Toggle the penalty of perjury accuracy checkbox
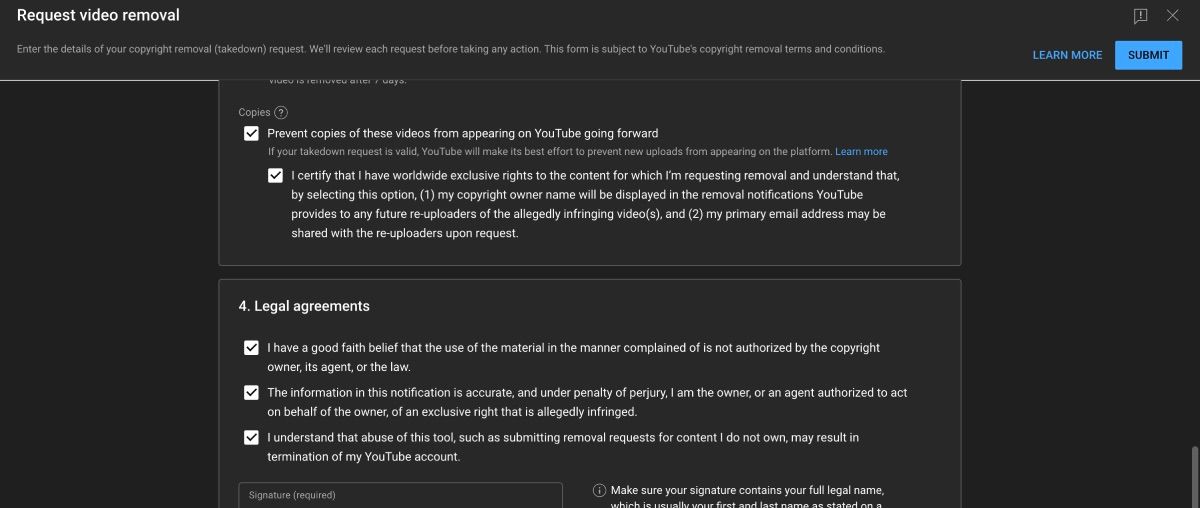The width and height of the screenshot is (1200, 508). click(251, 393)
